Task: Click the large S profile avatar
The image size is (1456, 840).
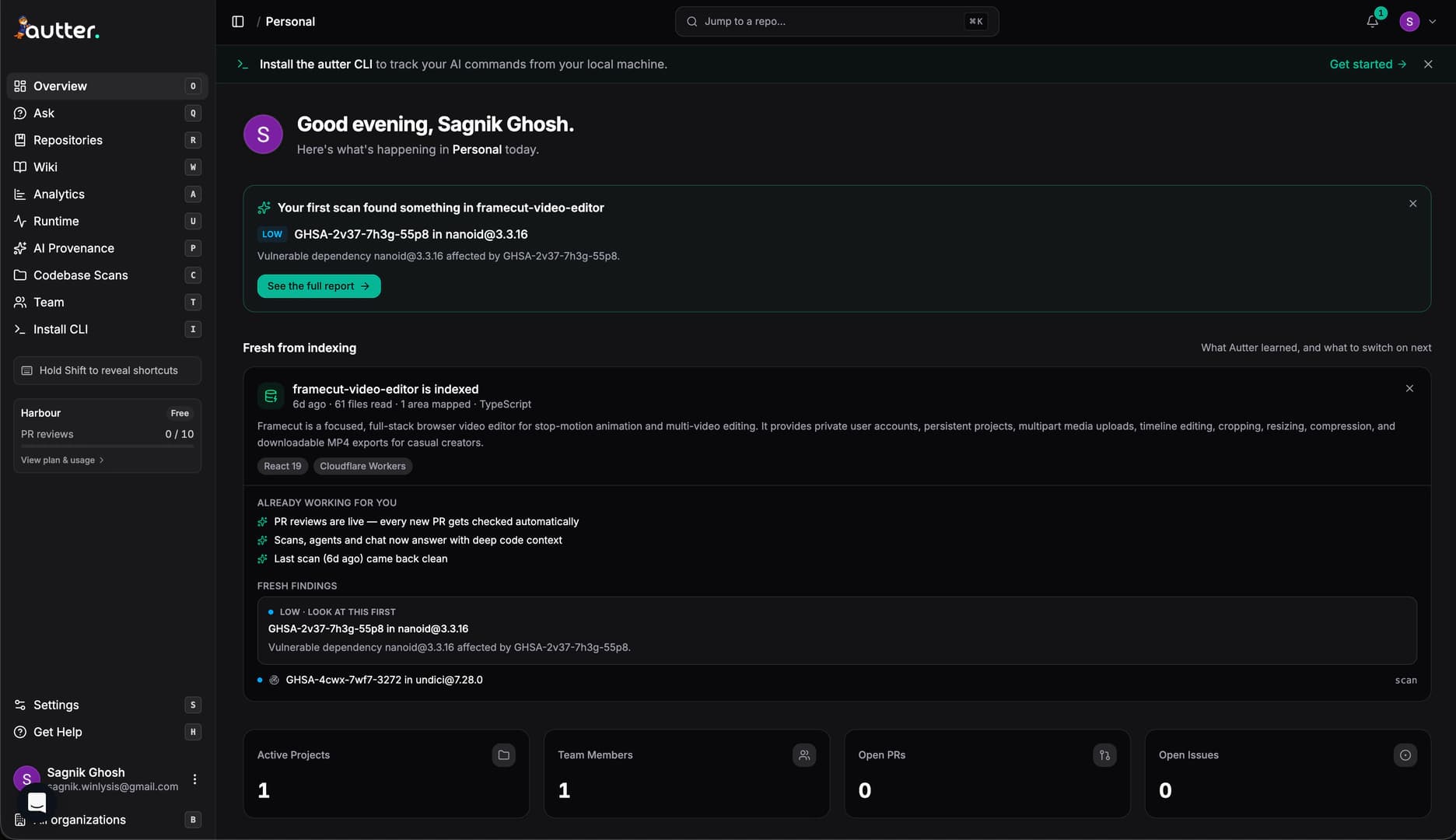Action: (263, 135)
